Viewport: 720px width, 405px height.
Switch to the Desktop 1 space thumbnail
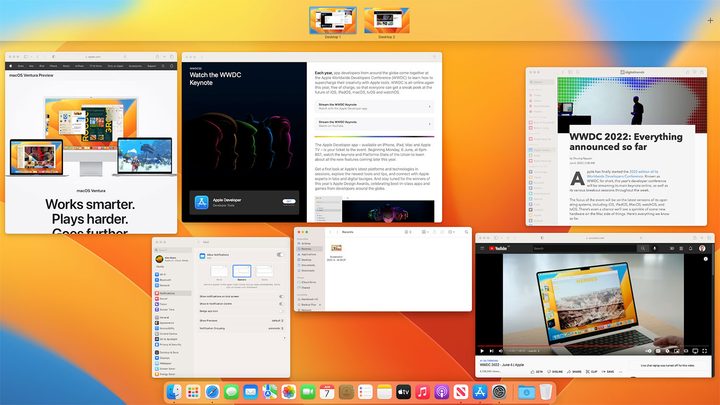point(333,20)
